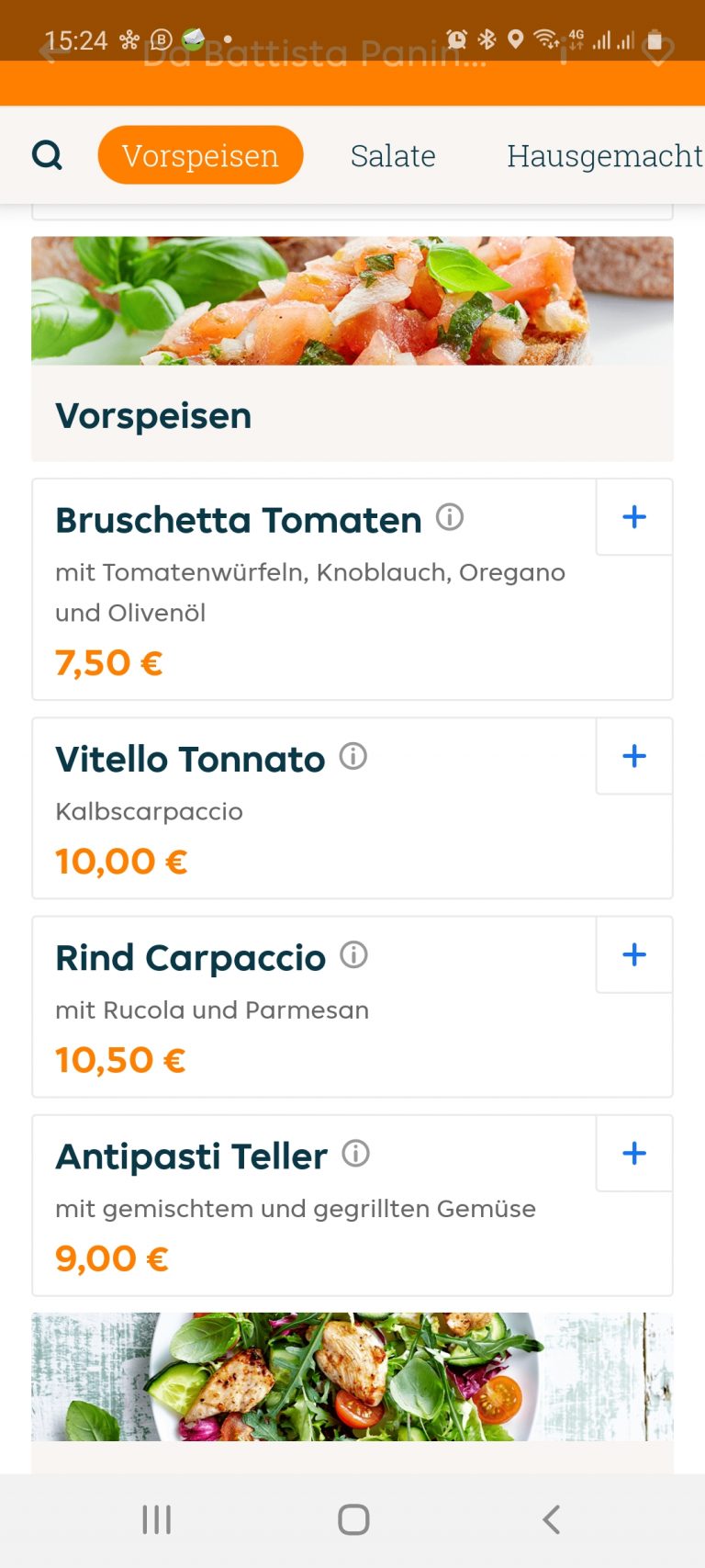This screenshot has height=1568, width=705.
Task: Add Bruschetta Tomaten with plus icon
Action: 634,517
